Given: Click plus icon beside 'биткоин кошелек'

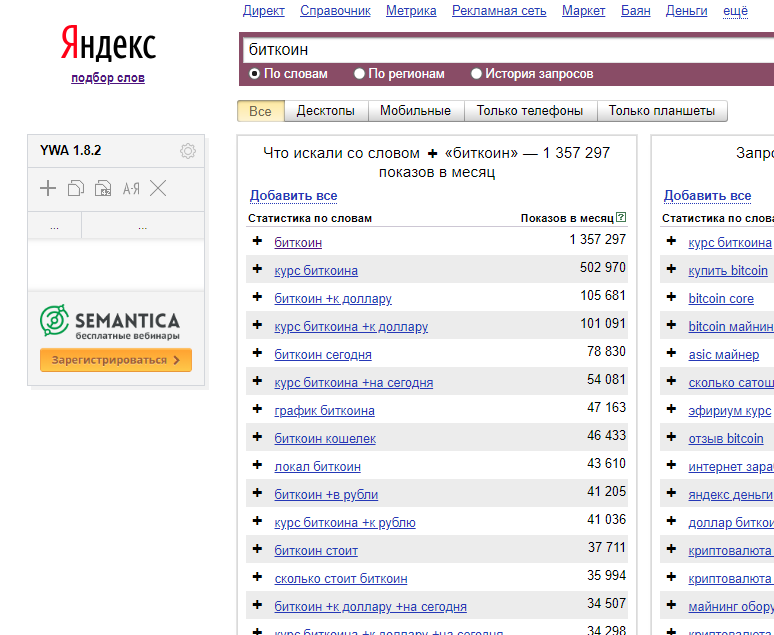Looking at the screenshot, I should (257, 438).
